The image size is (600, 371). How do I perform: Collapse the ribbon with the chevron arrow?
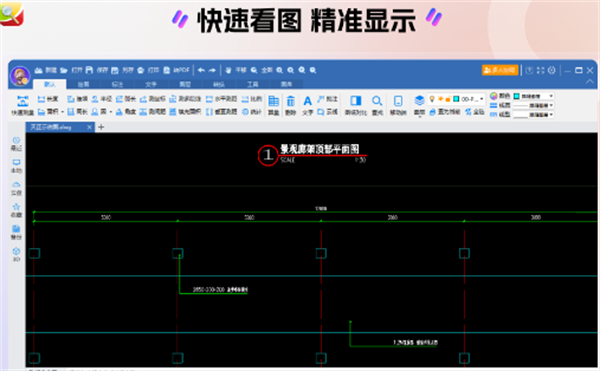coord(590,81)
